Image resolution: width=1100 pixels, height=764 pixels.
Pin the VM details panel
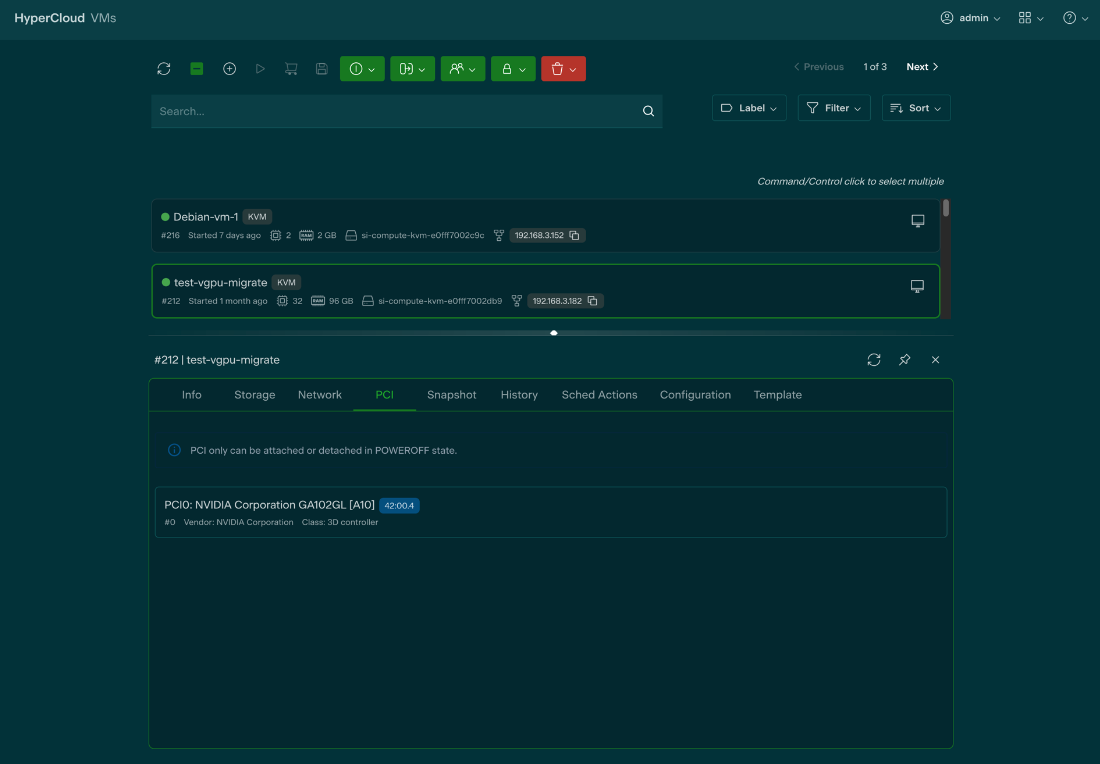point(904,360)
